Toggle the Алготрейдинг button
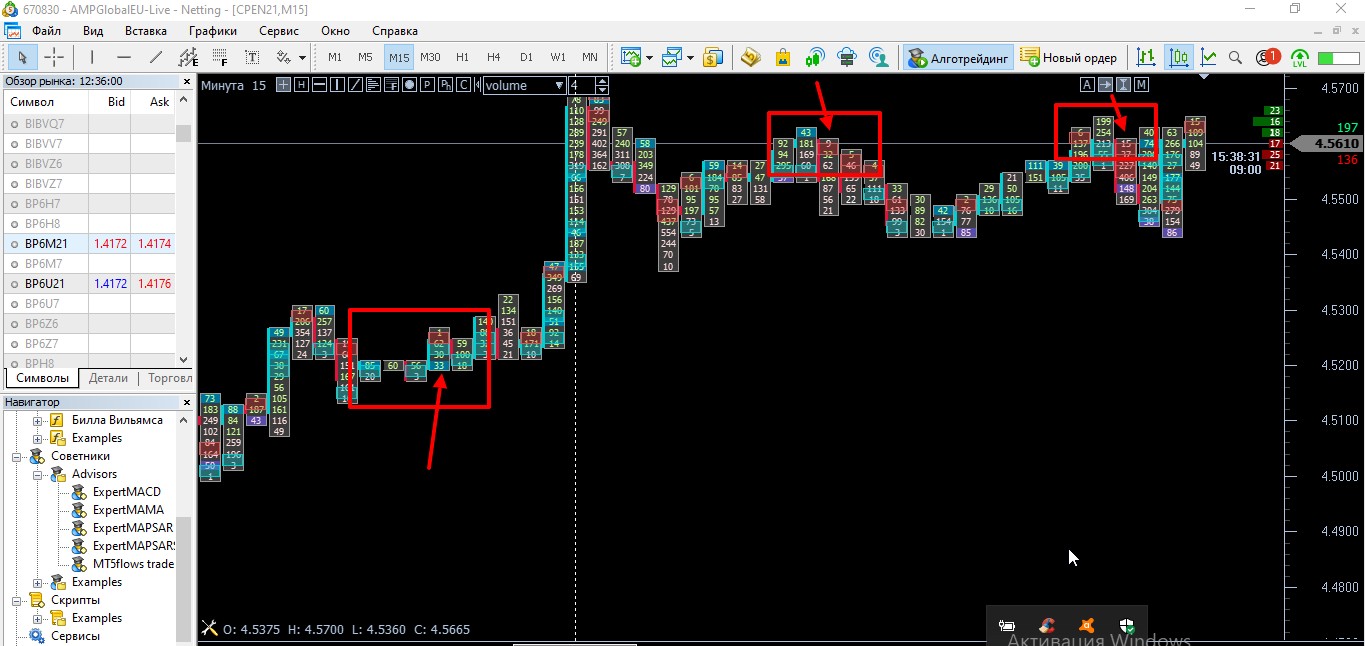 959,57
